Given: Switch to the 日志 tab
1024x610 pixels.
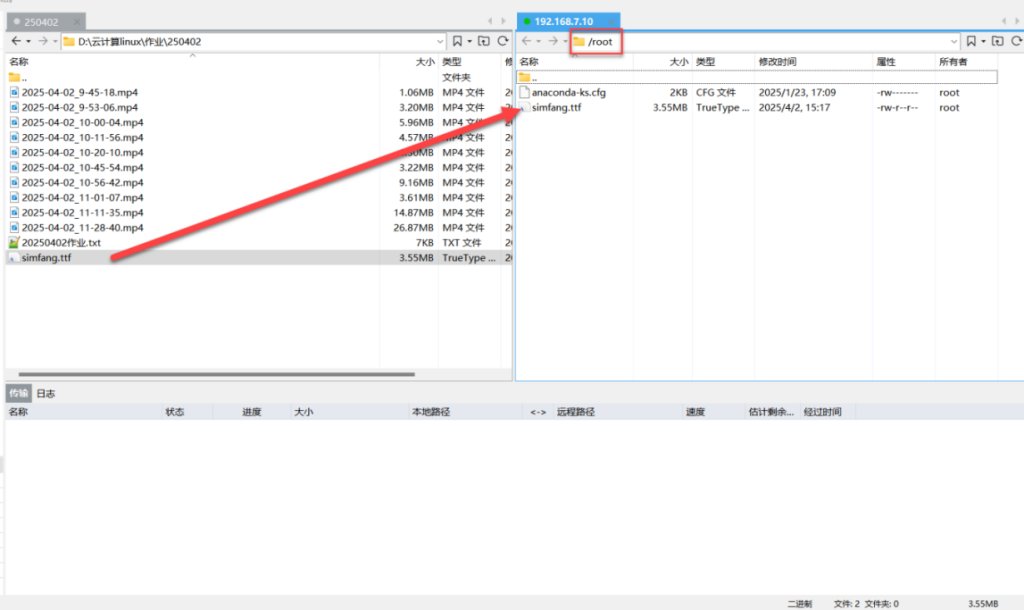Looking at the screenshot, I should 46,394.
